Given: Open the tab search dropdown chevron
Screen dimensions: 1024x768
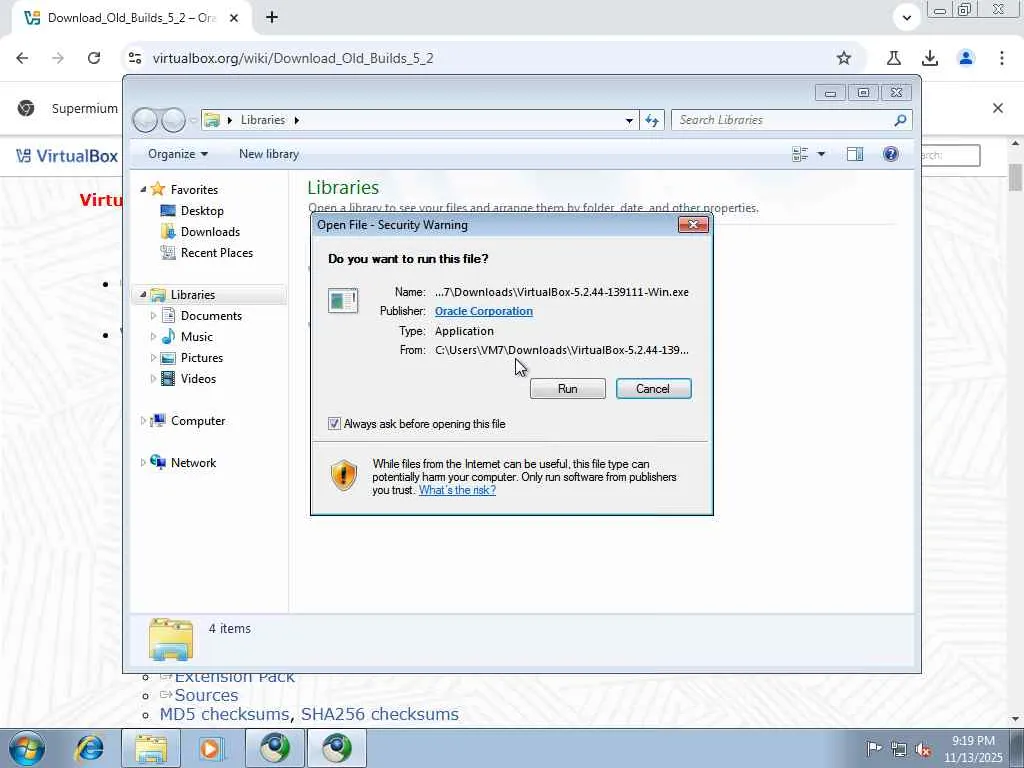Looking at the screenshot, I should click(906, 18).
